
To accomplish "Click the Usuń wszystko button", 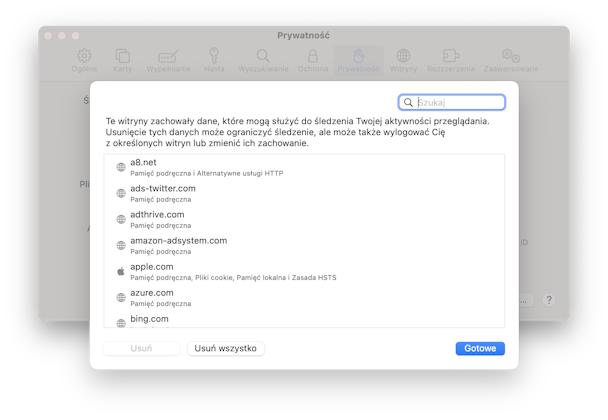I will point(226,348).
